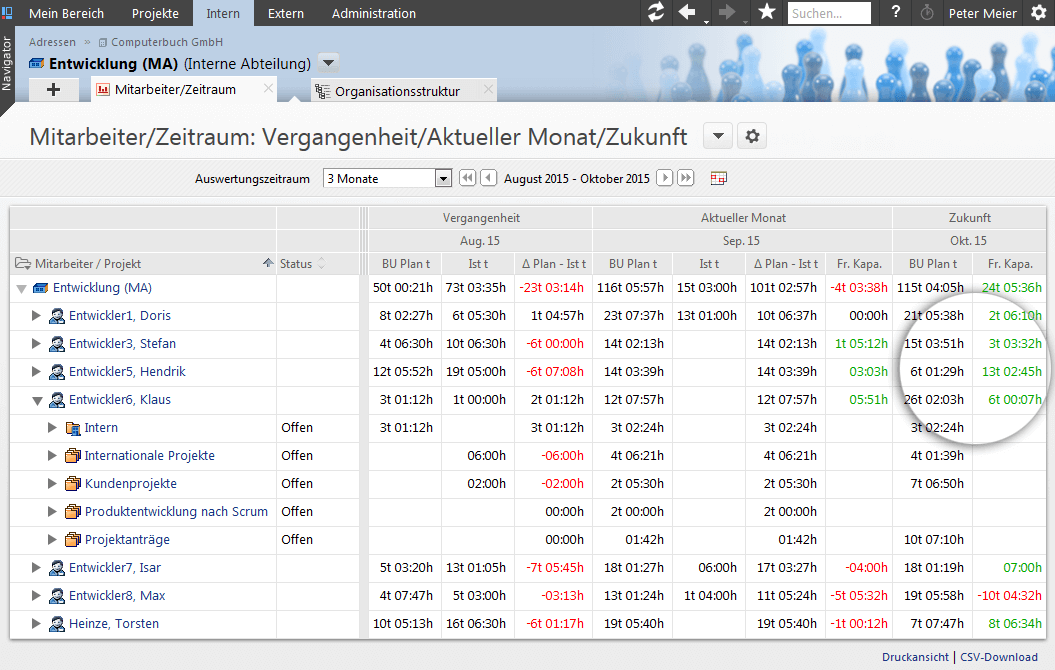The image size is (1055, 670).
Task: Open the Extern menu
Action: (286, 13)
